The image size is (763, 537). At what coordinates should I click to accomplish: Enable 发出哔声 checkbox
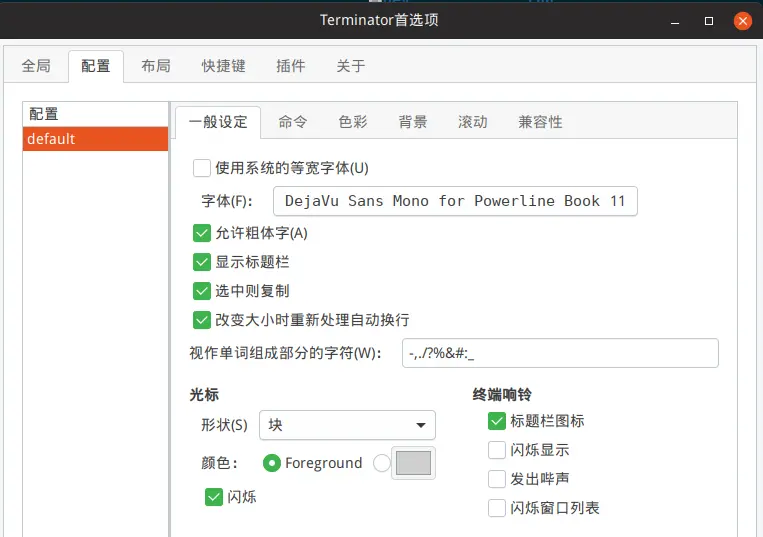coord(497,479)
